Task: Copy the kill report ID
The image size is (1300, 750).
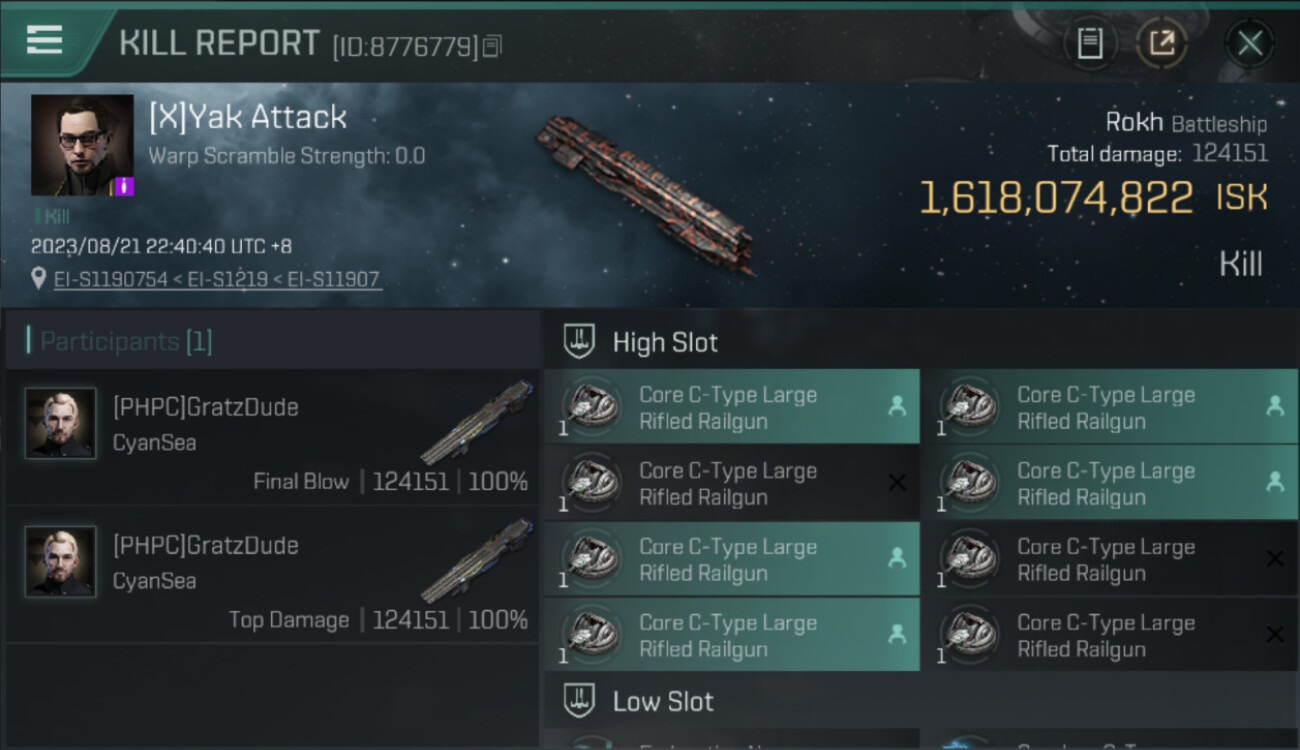Action: (x=491, y=46)
